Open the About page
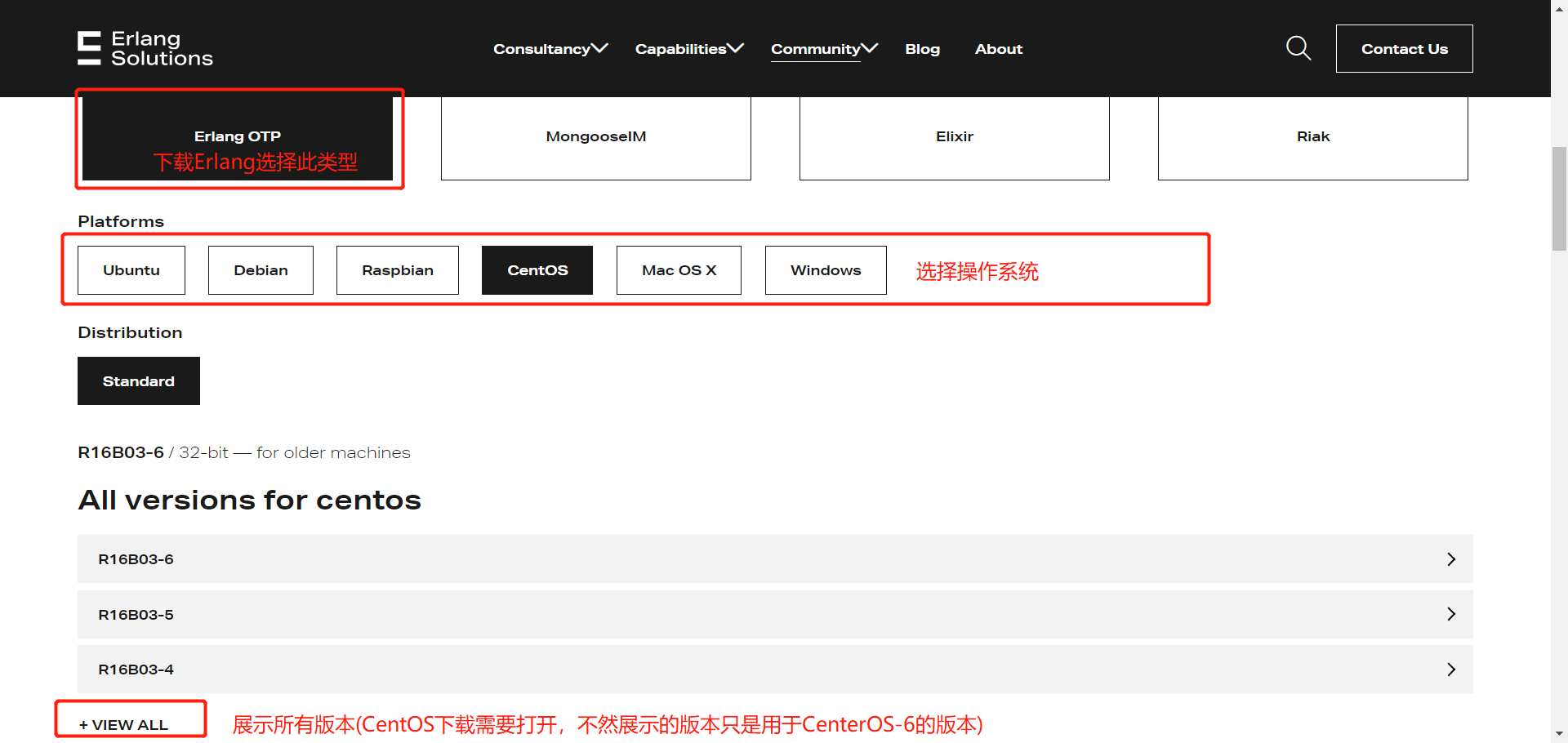Screen dimensions: 1568x743 point(998,49)
